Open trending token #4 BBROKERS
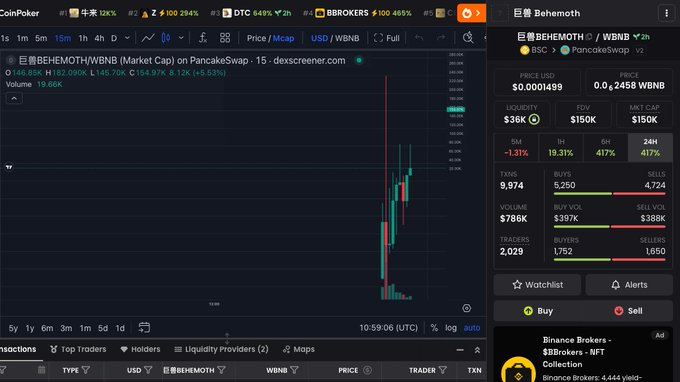This screenshot has height=382, width=680. [357, 13]
